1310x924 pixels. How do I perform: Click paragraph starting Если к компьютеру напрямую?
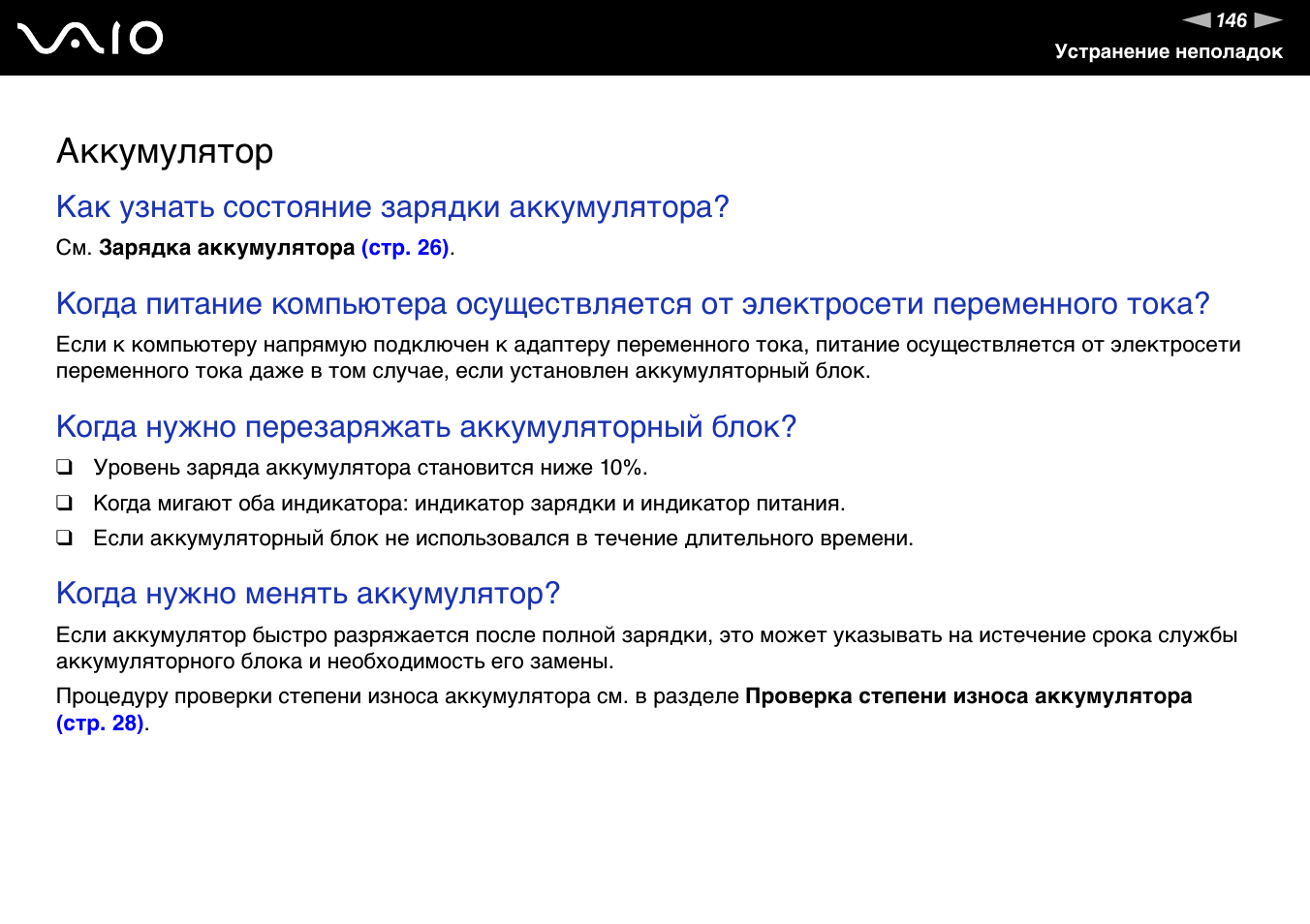pyautogui.click(x=647, y=357)
